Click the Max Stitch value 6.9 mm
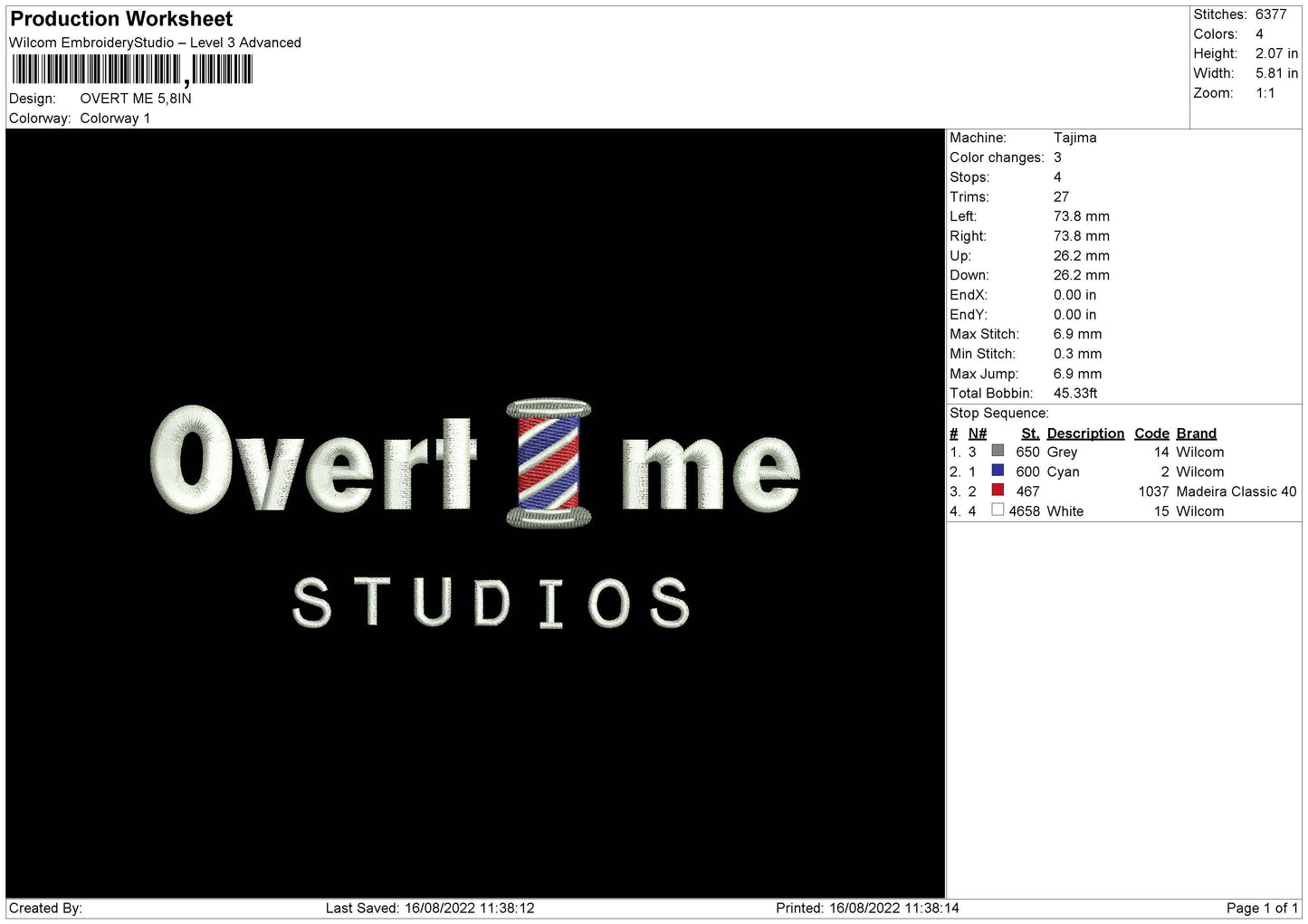Viewport: 1308px width, 924px height. coord(1077,335)
